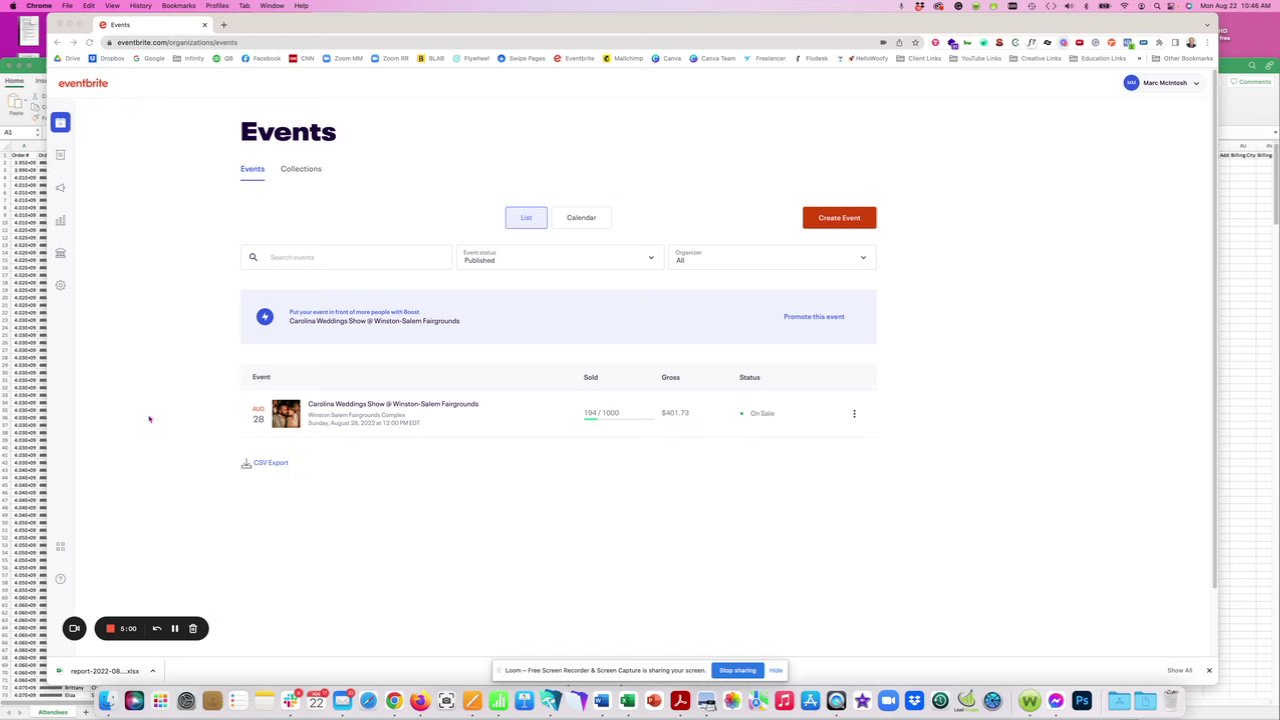
Task: Click the Create Event button
Action: 839,218
